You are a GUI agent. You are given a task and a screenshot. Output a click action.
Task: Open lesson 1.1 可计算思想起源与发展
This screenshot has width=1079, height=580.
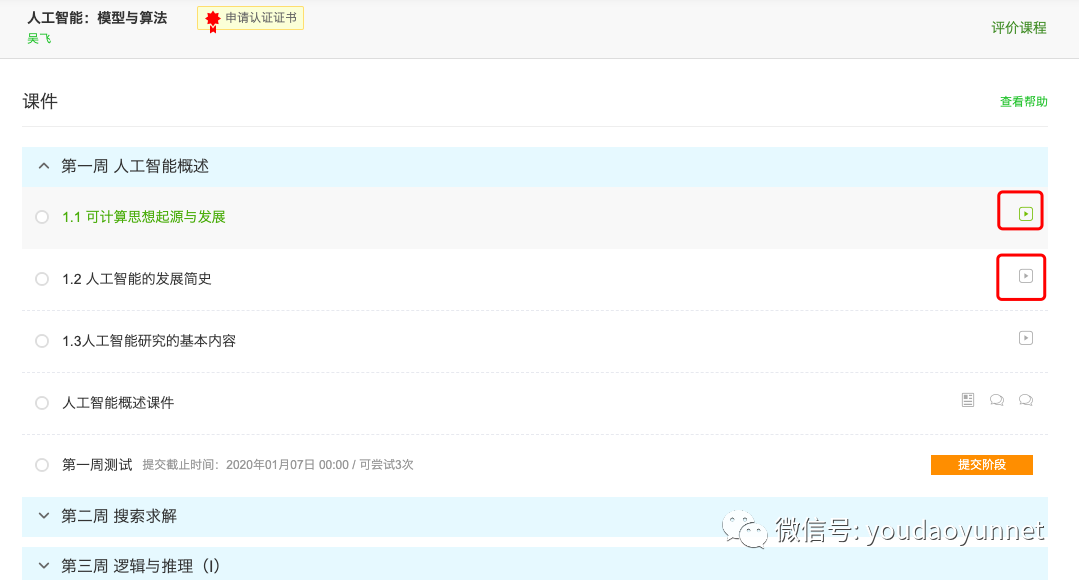tap(144, 217)
